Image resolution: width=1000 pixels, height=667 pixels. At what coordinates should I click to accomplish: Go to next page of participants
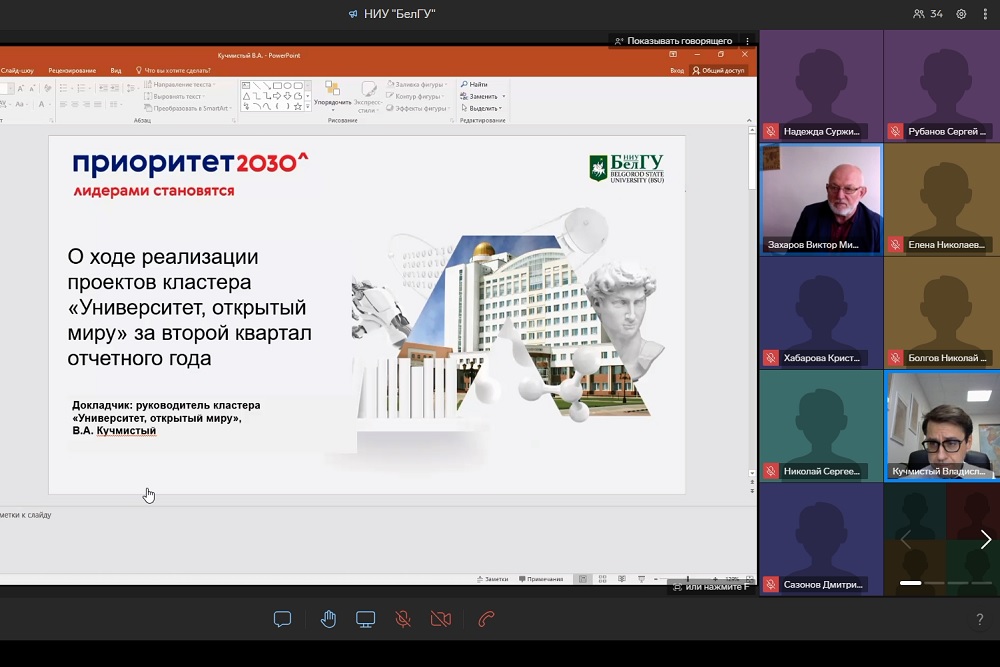[x=985, y=540]
